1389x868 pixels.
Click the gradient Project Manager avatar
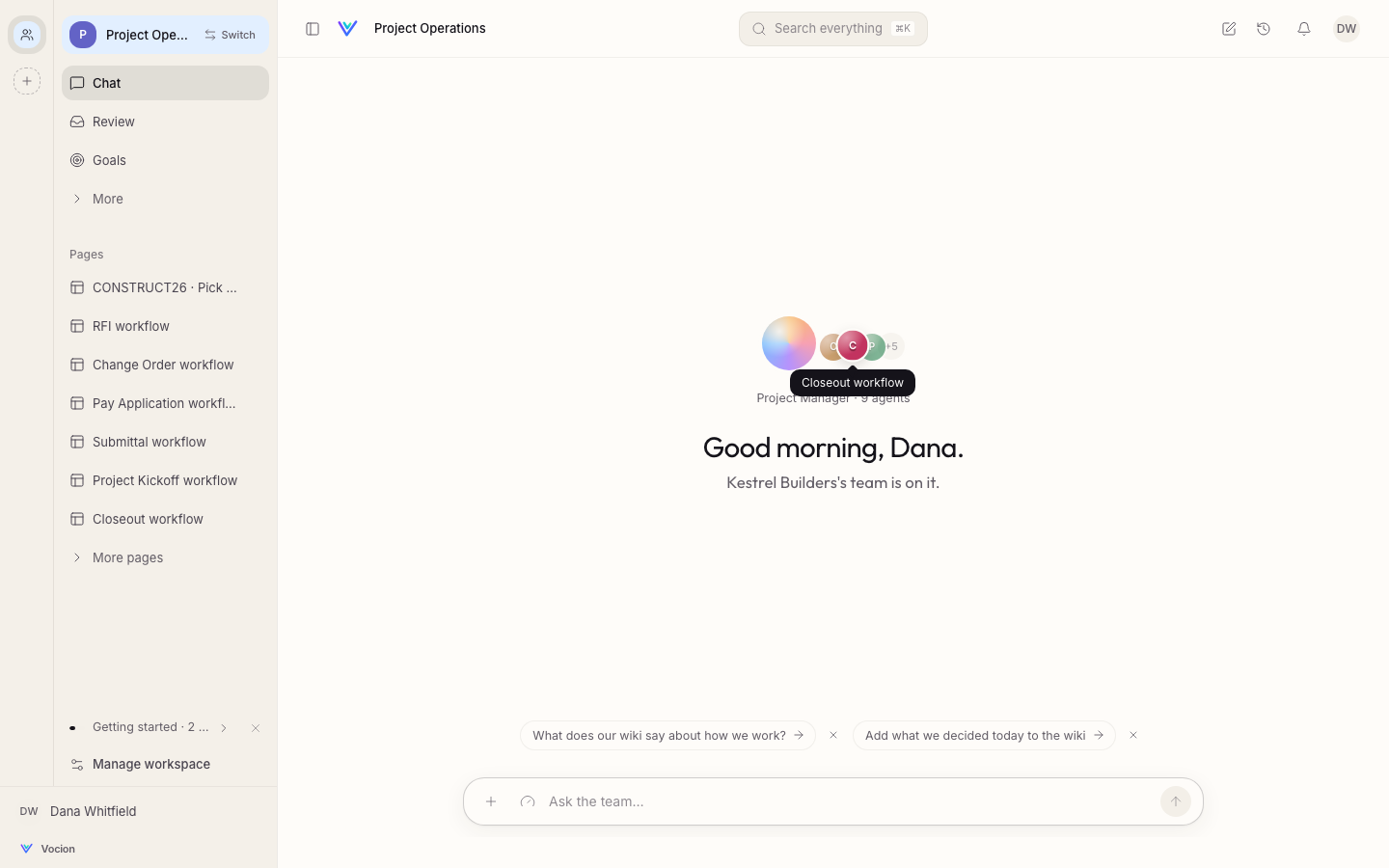click(789, 343)
